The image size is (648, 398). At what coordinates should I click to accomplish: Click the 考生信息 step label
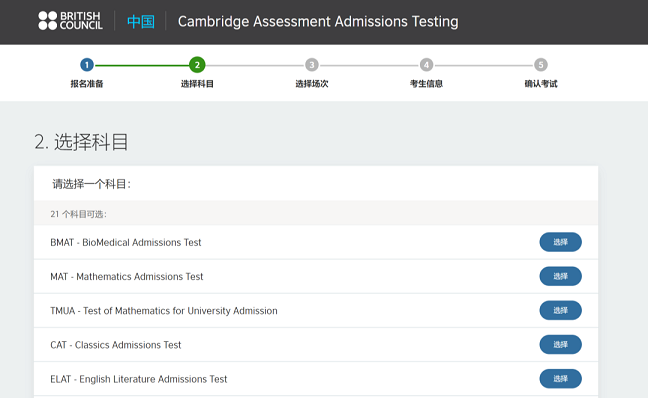[x=426, y=84]
